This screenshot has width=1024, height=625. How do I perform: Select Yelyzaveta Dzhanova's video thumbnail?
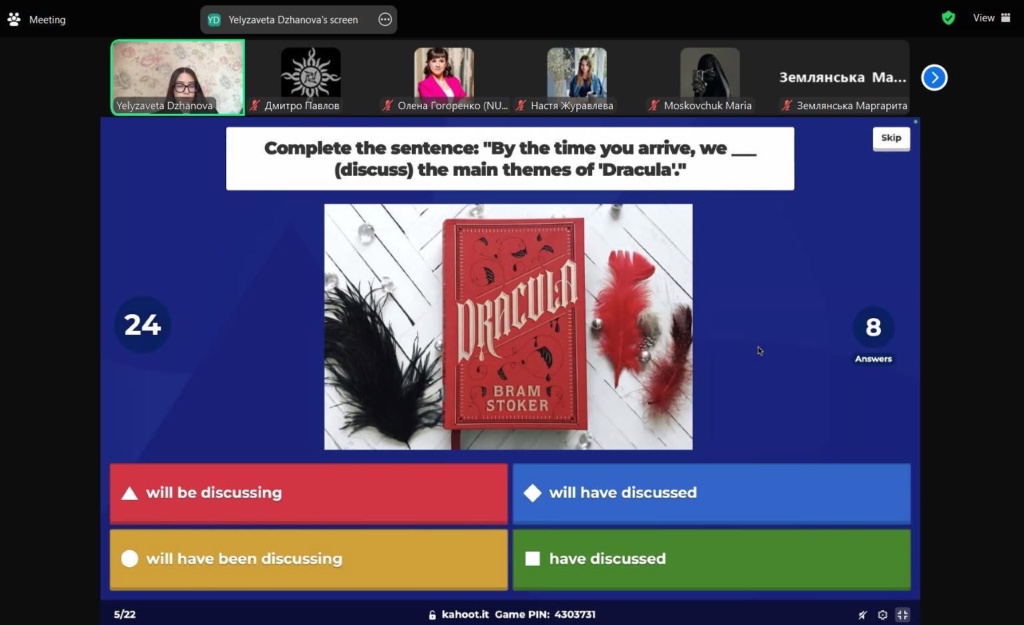(x=178, y=77)
